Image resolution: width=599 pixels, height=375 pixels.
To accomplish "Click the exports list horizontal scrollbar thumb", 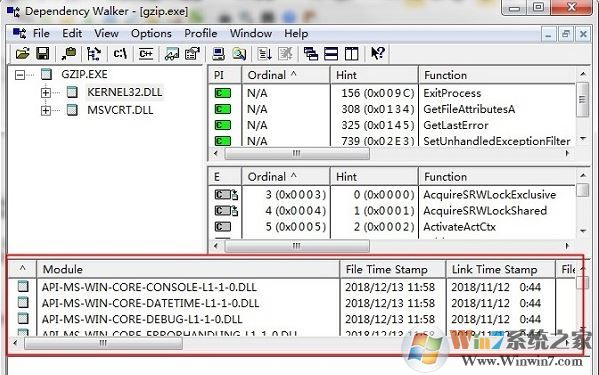I will (297, 246).
